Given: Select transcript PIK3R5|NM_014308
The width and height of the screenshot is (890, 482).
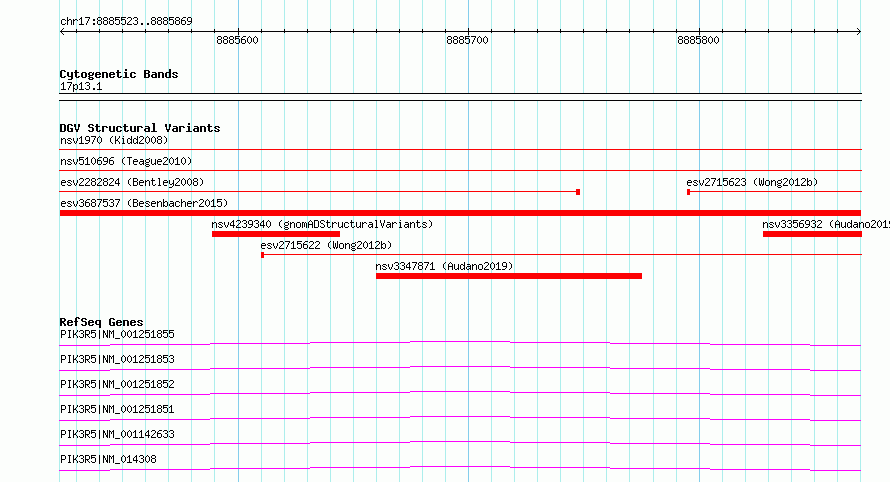Looking at the screenshot, I should 108,459.
